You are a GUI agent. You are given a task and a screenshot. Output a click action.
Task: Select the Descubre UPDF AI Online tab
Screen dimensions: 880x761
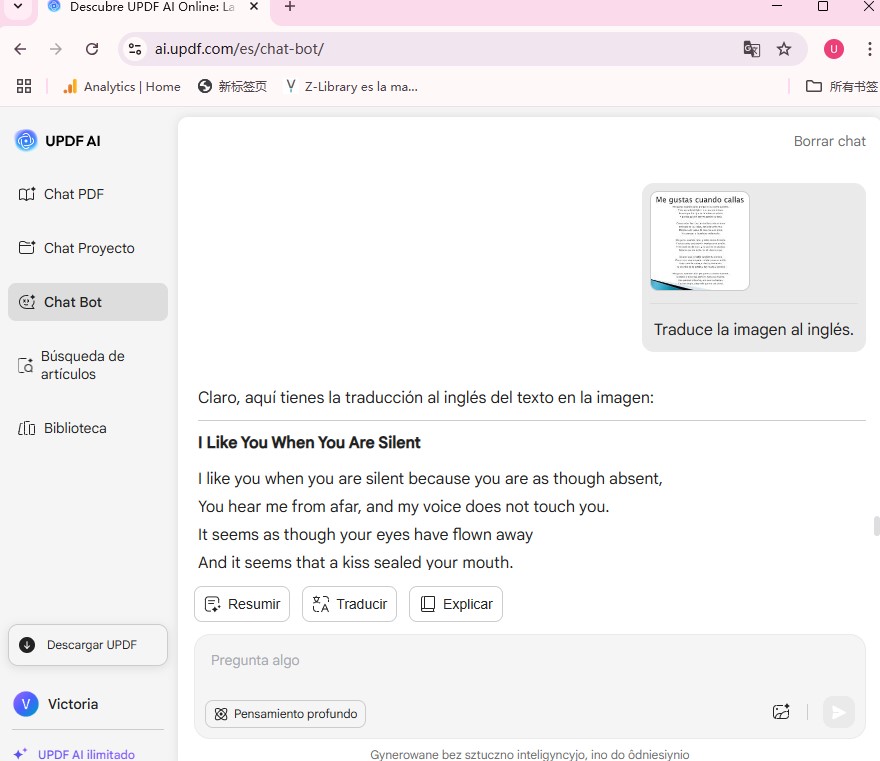[x=152, y=7]
